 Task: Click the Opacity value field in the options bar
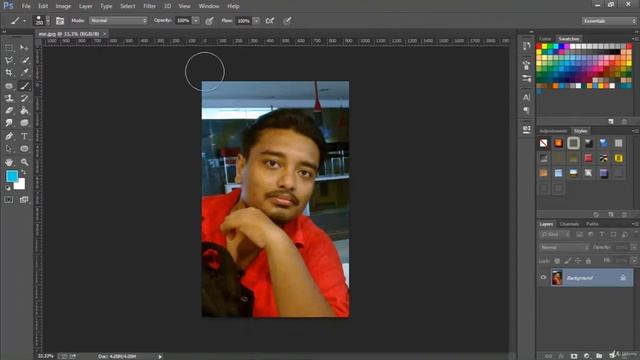[183, 20]
